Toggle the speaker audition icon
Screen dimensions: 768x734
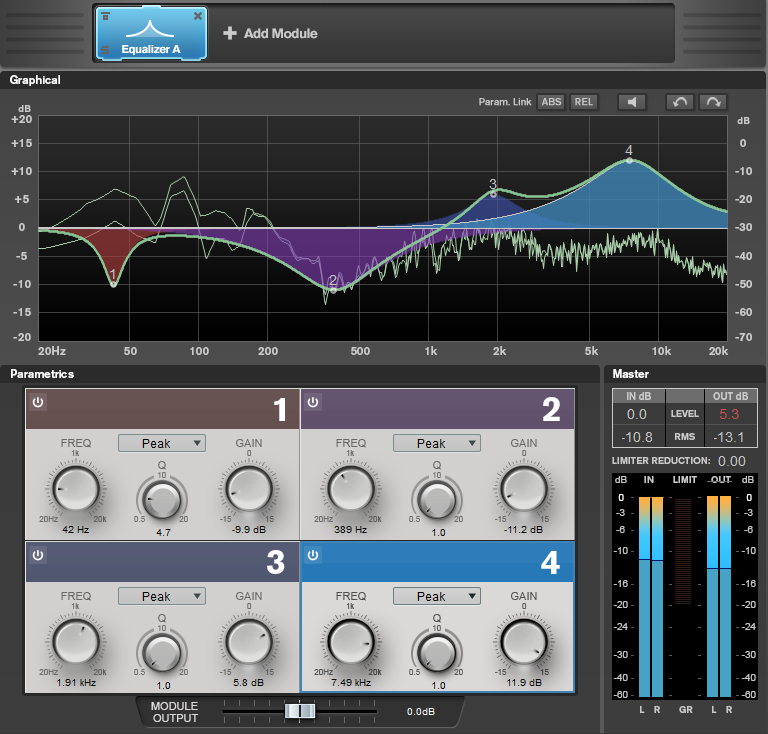[x=632, y=102]
